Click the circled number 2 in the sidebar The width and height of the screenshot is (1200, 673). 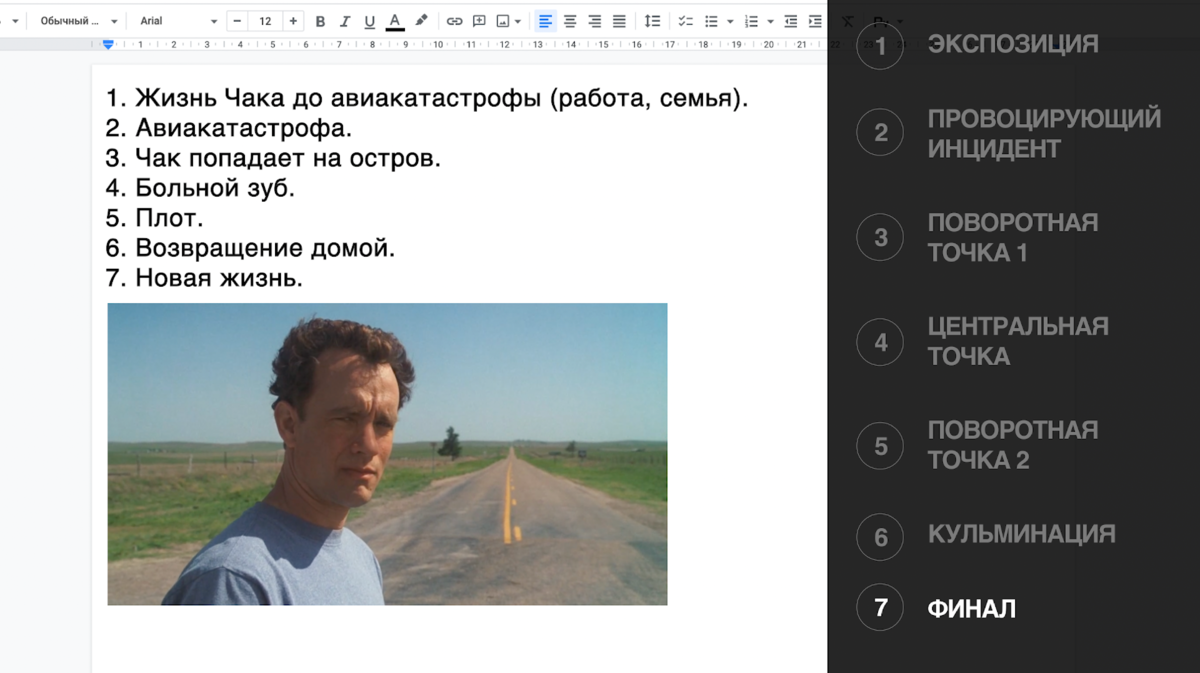pyautogui.click(x=880, y=133)
